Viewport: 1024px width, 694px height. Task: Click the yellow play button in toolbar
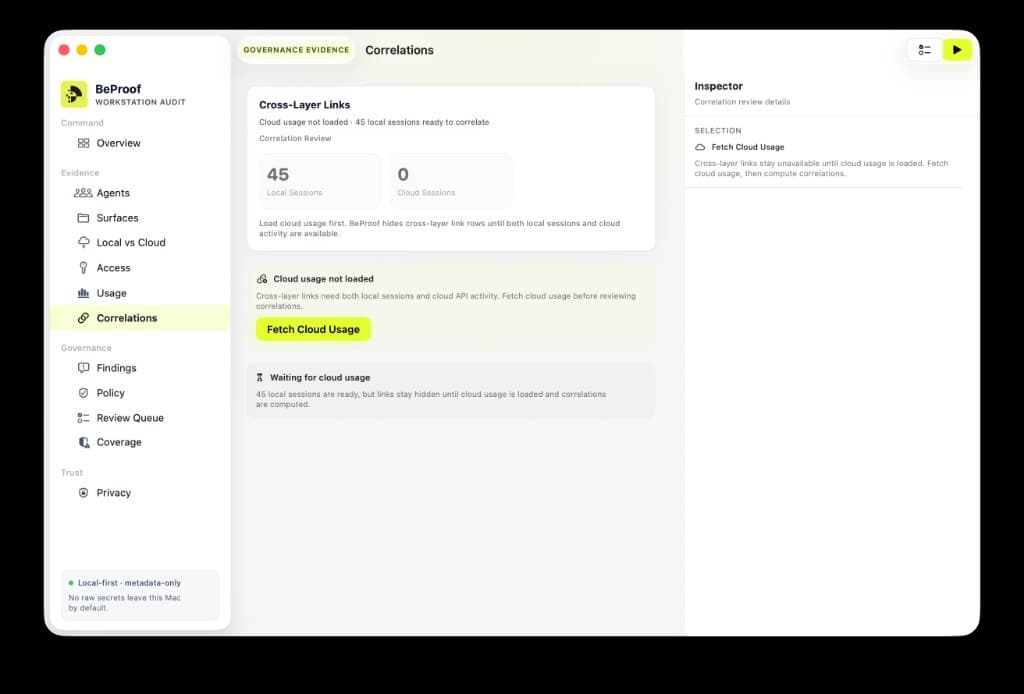957,50
